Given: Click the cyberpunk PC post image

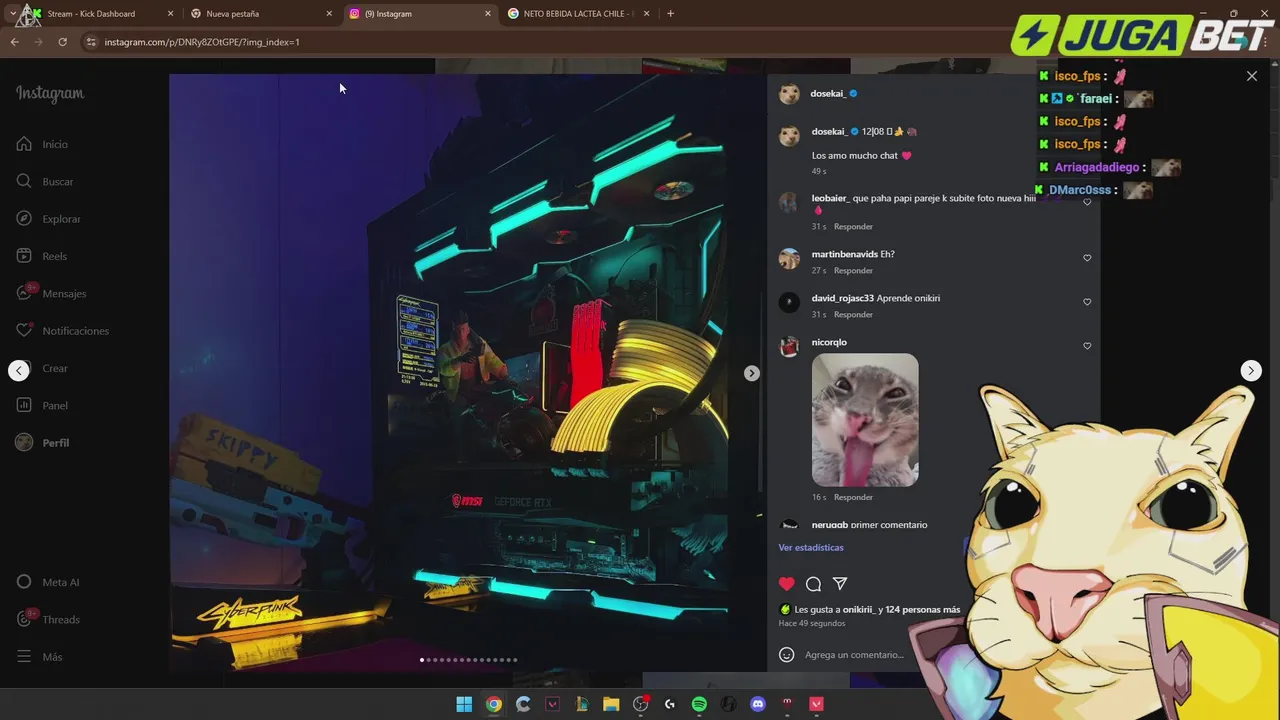Looking at the screenshot, I should [467, 372].
